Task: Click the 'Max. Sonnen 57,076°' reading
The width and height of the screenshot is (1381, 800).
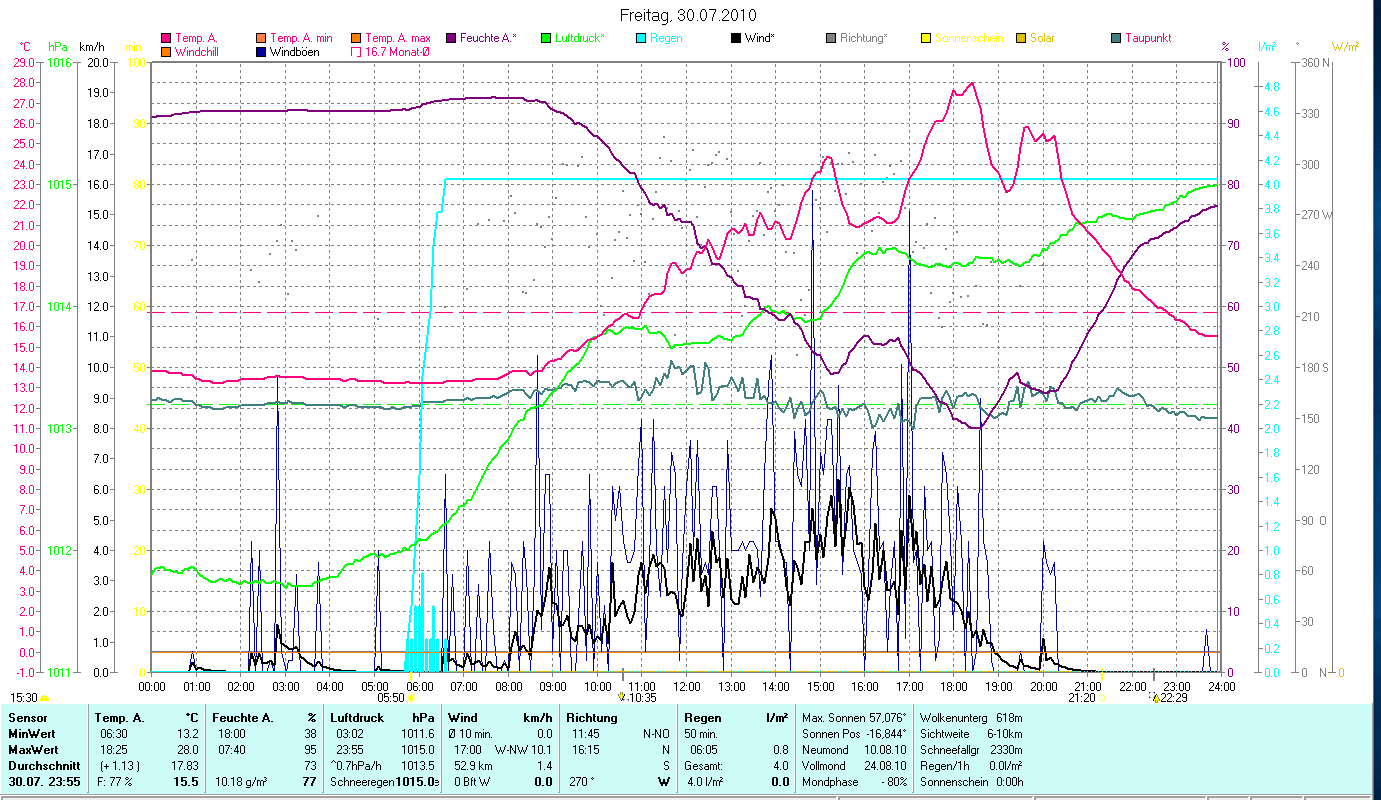Action: tap(854, 718)
